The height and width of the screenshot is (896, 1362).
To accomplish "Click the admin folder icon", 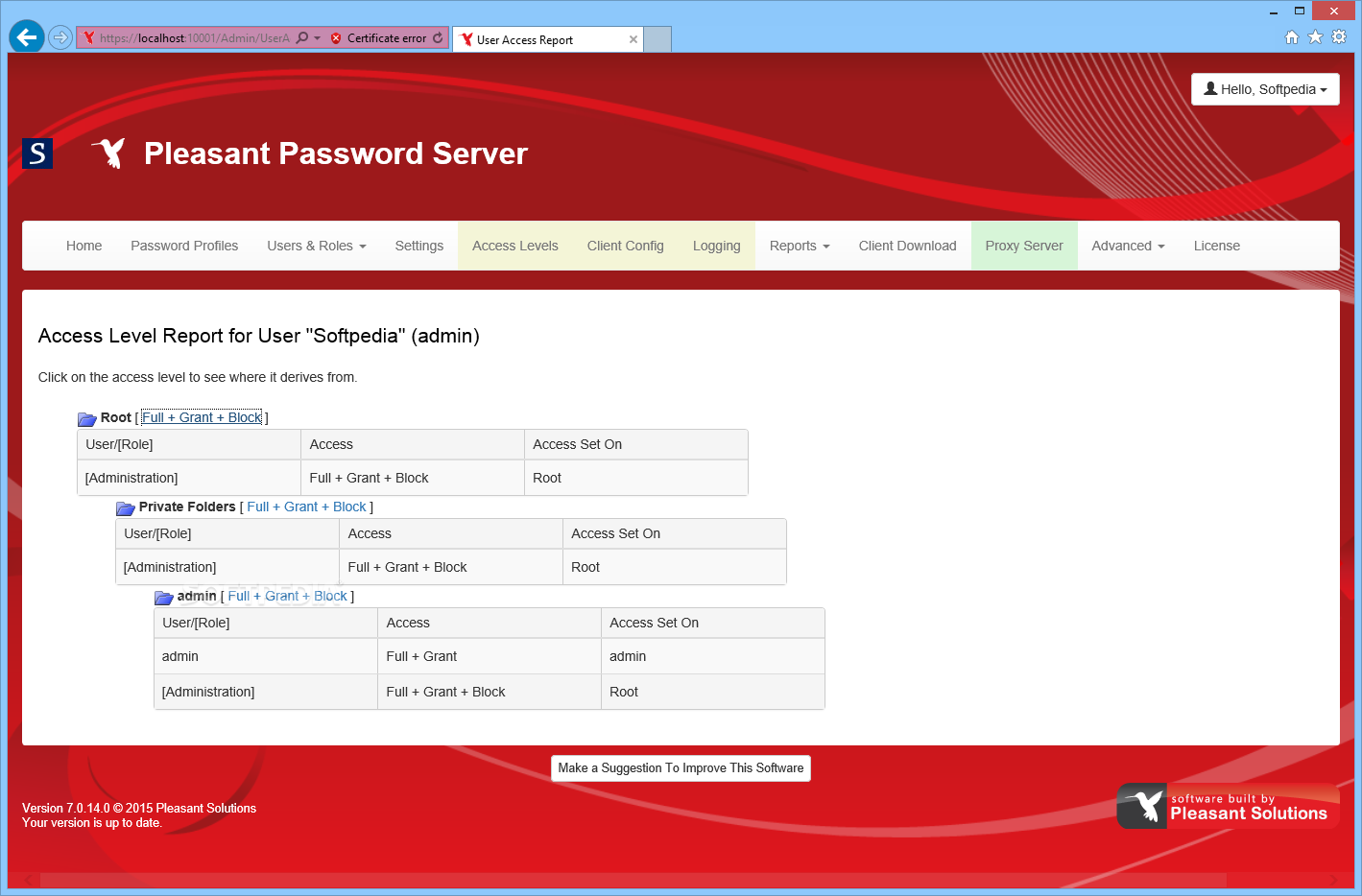I will [164, 597].
